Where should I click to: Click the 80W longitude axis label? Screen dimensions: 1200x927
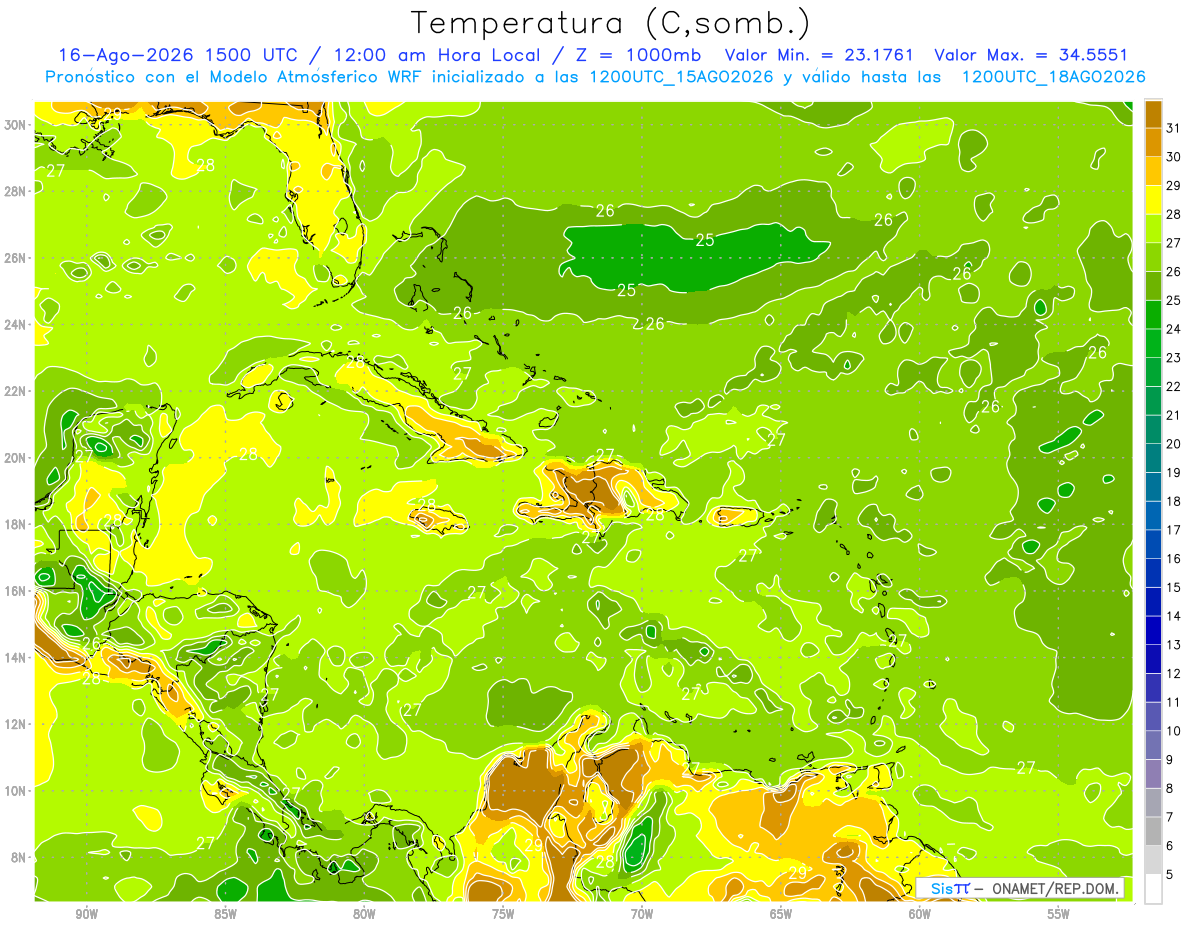point(364,914)
